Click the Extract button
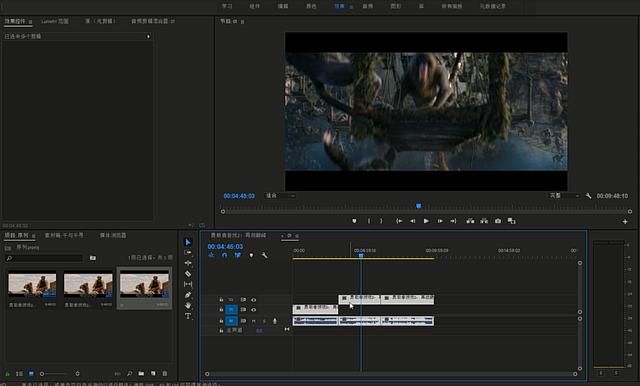The width and height of the screenshot is (640, 386). [484, 221]
